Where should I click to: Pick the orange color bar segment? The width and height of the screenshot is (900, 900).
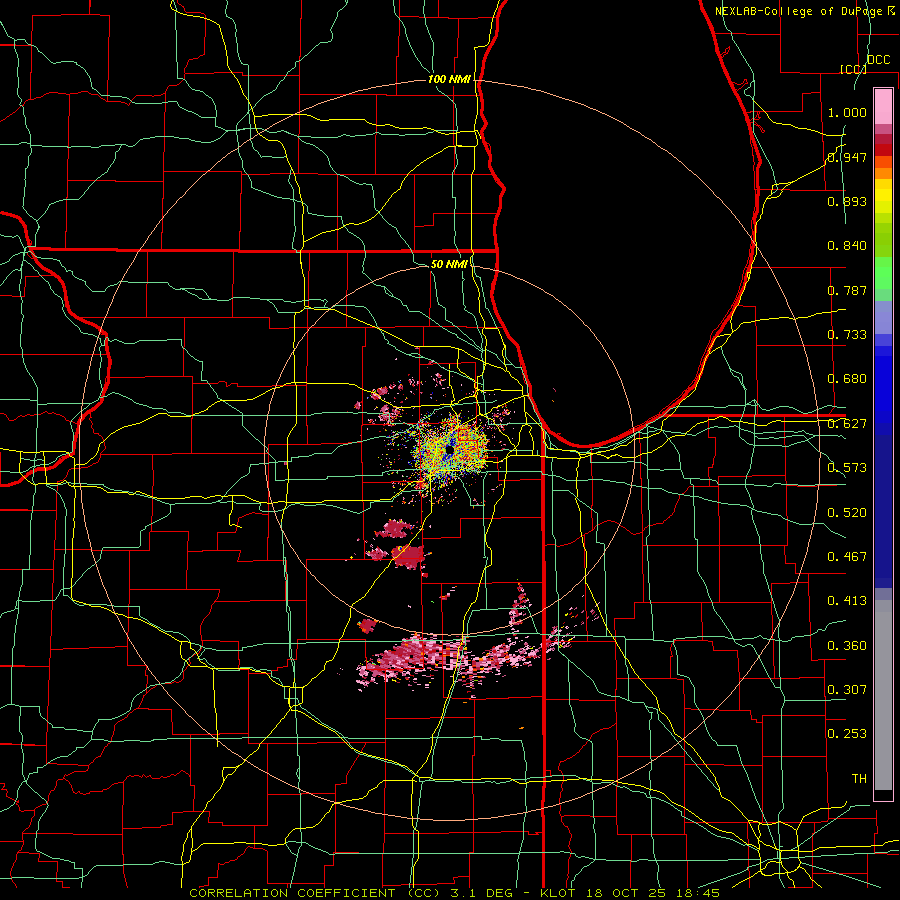pos(883,173)
